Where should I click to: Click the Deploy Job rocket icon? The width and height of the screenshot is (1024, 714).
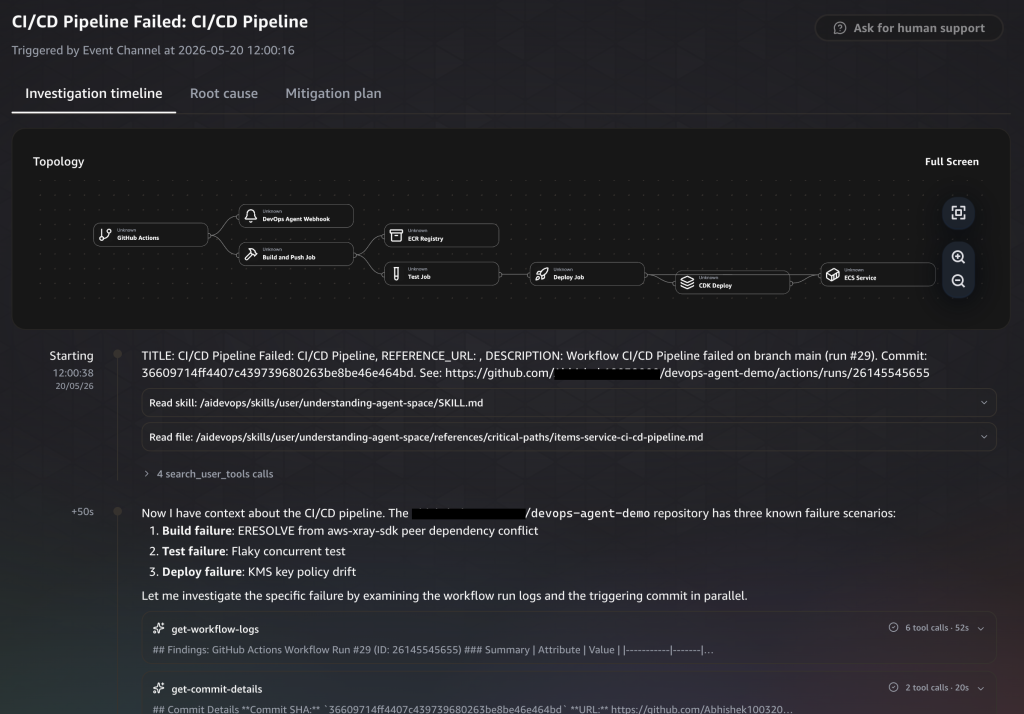tap(542, 274)
